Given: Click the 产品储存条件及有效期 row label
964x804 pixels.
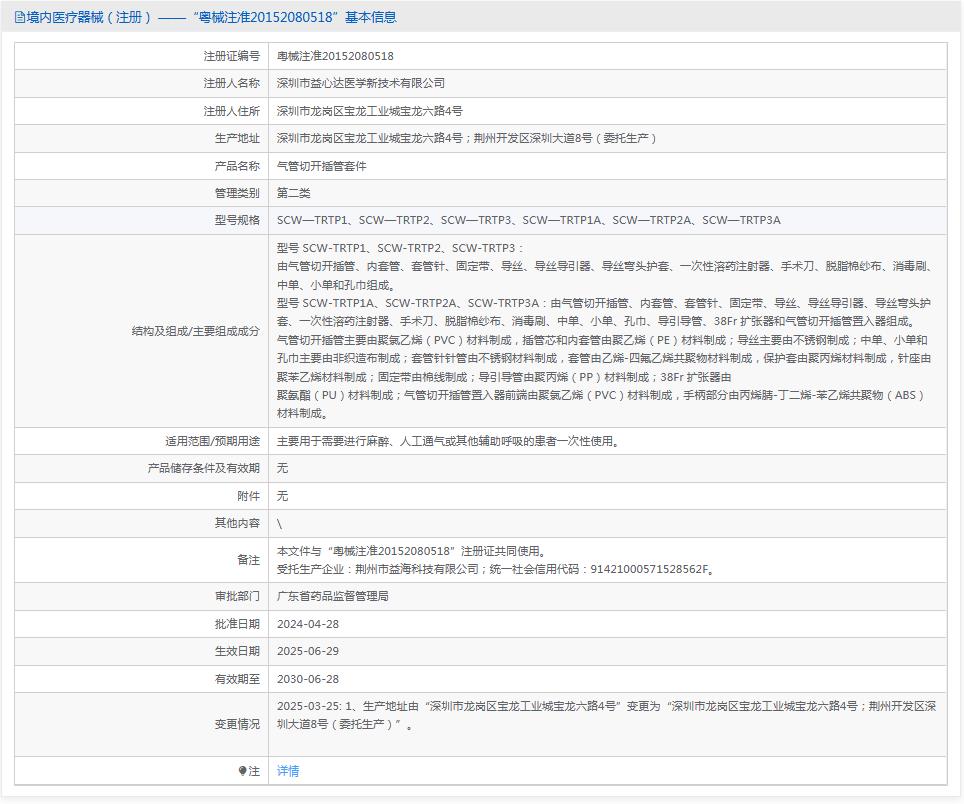Looking at the screenshot, I should click(x=203, y=468).
